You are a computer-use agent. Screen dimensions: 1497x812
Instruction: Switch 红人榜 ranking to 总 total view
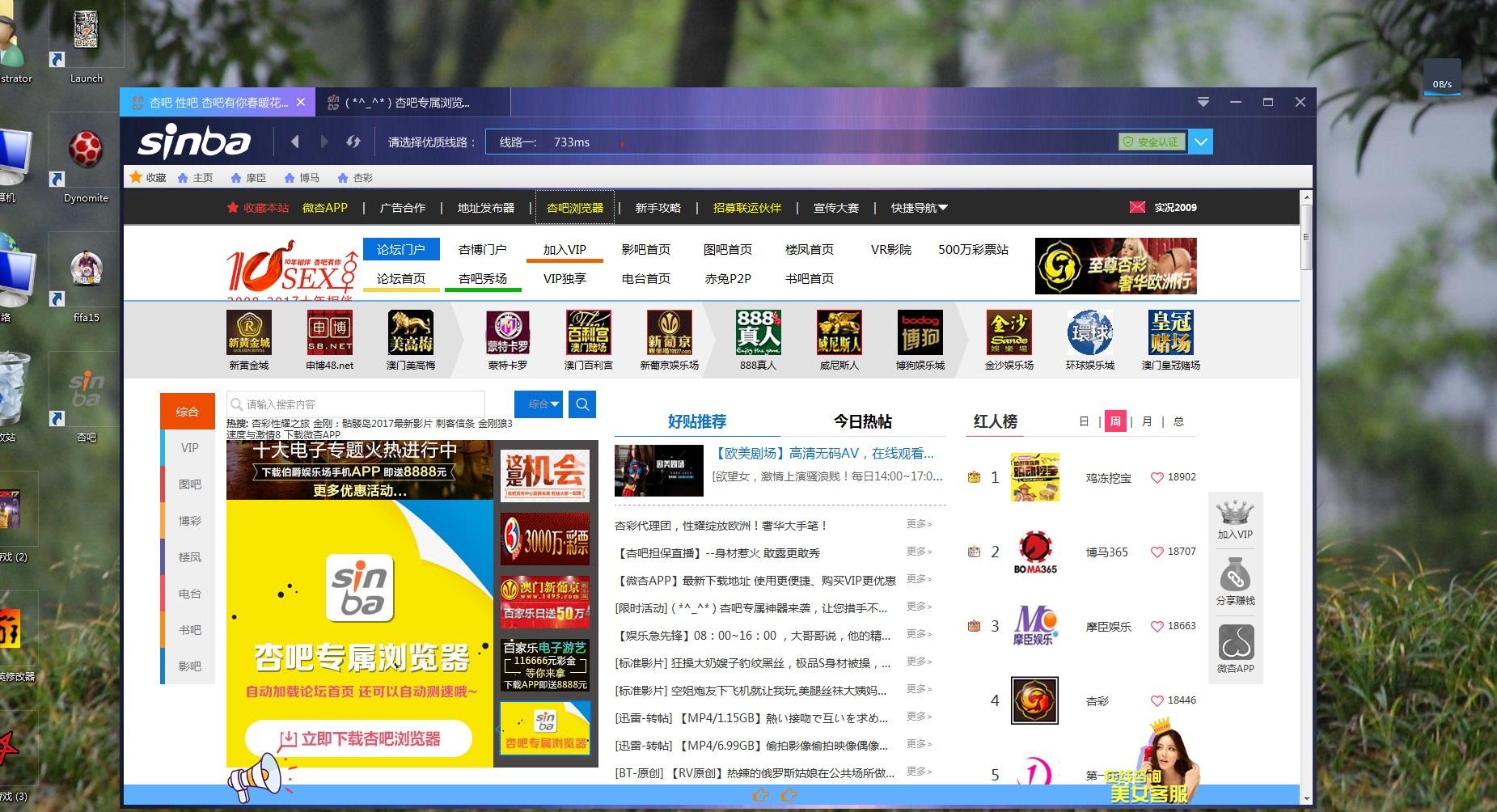tap(1180, 421)
